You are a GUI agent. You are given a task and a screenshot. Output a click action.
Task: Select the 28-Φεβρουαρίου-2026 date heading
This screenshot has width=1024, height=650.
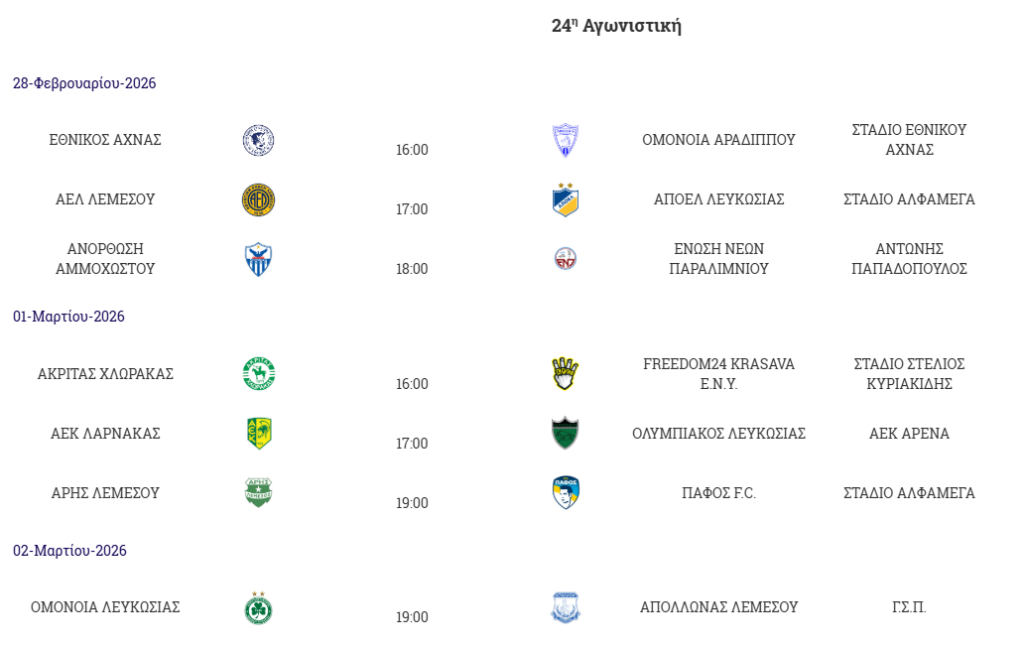click(x=84, y=83)
